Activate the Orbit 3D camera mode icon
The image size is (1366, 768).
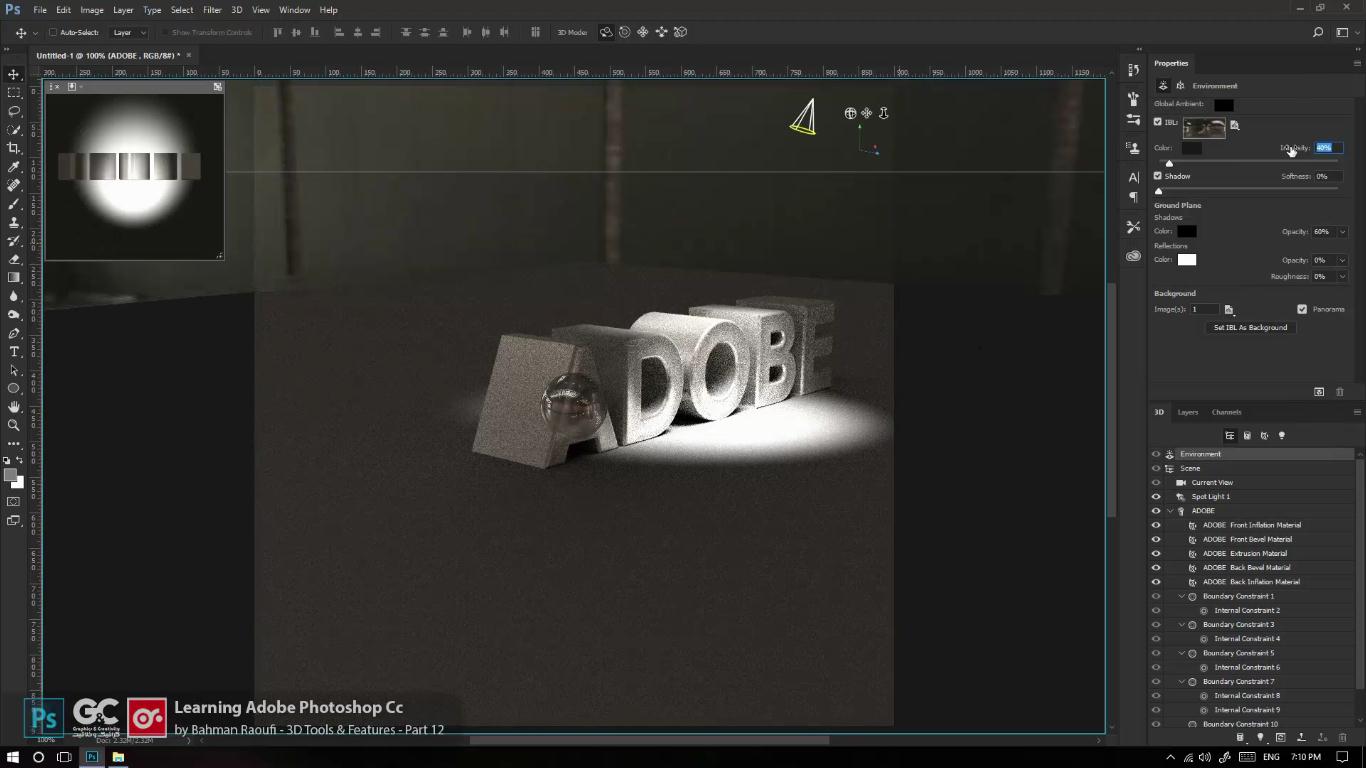point(606,32)
